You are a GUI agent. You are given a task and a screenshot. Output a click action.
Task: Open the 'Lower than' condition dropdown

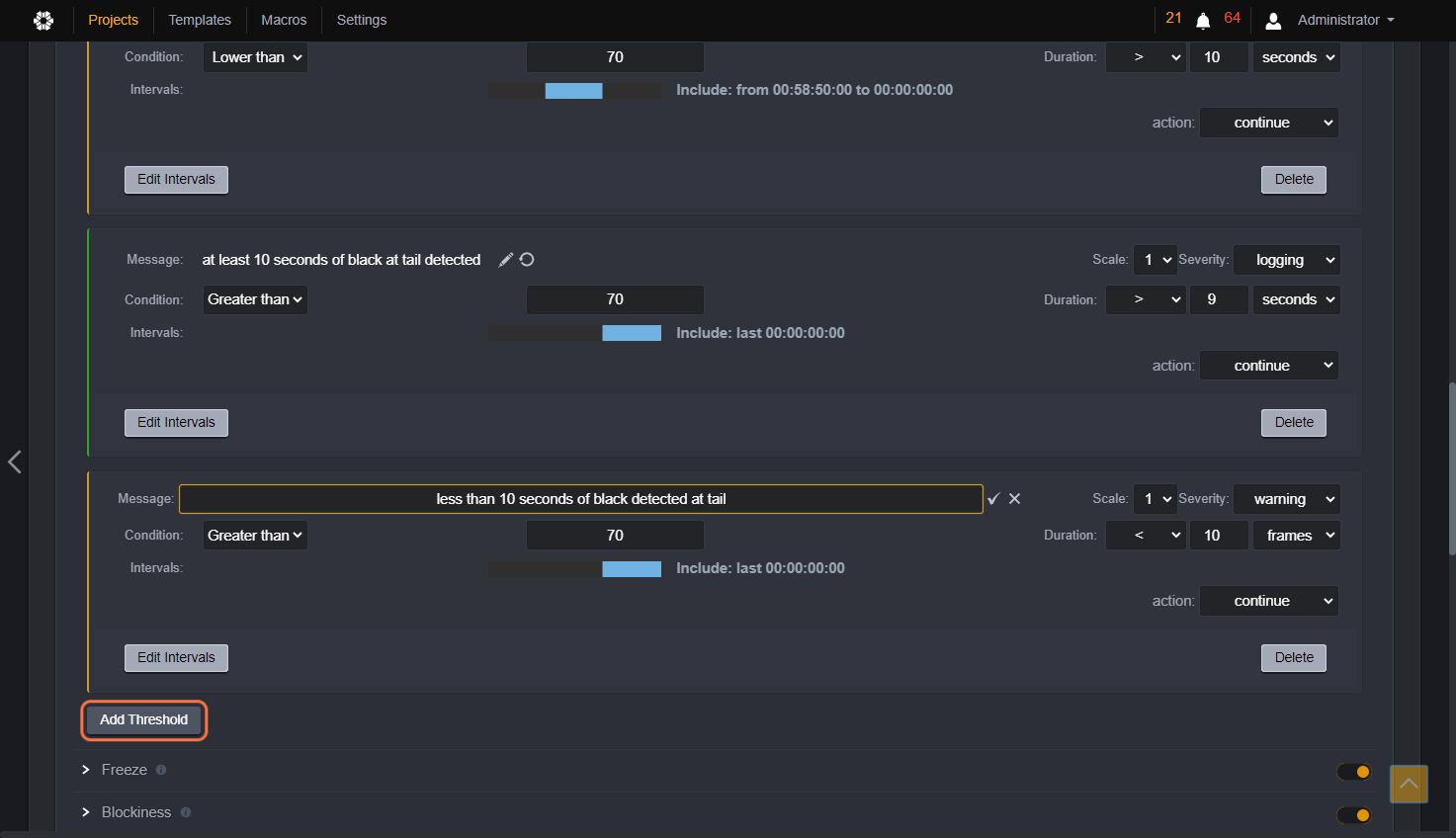click(x=255, y=57)
